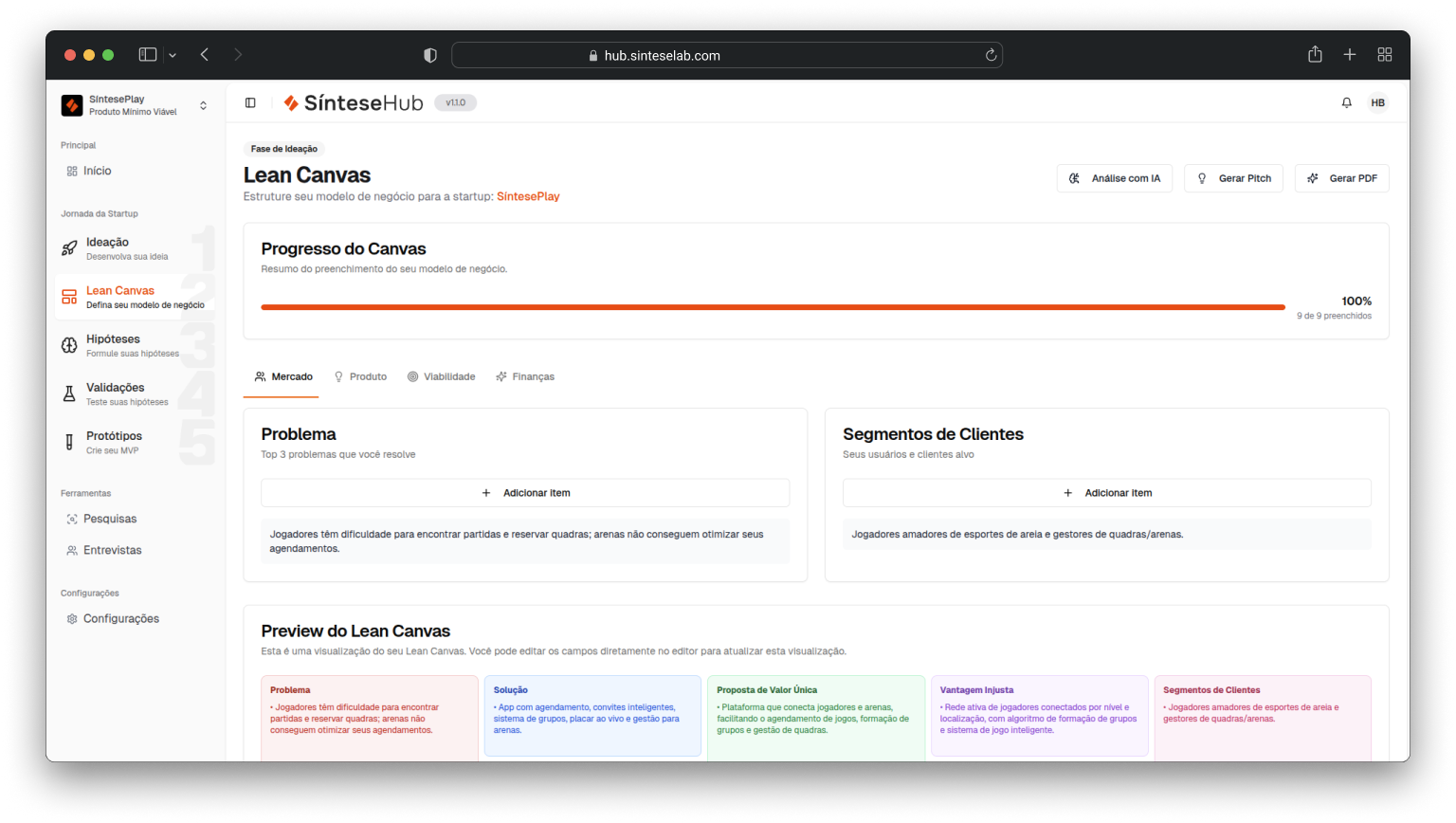
Task: Switch to the Produto tab
Action: [x=359, y=376]
